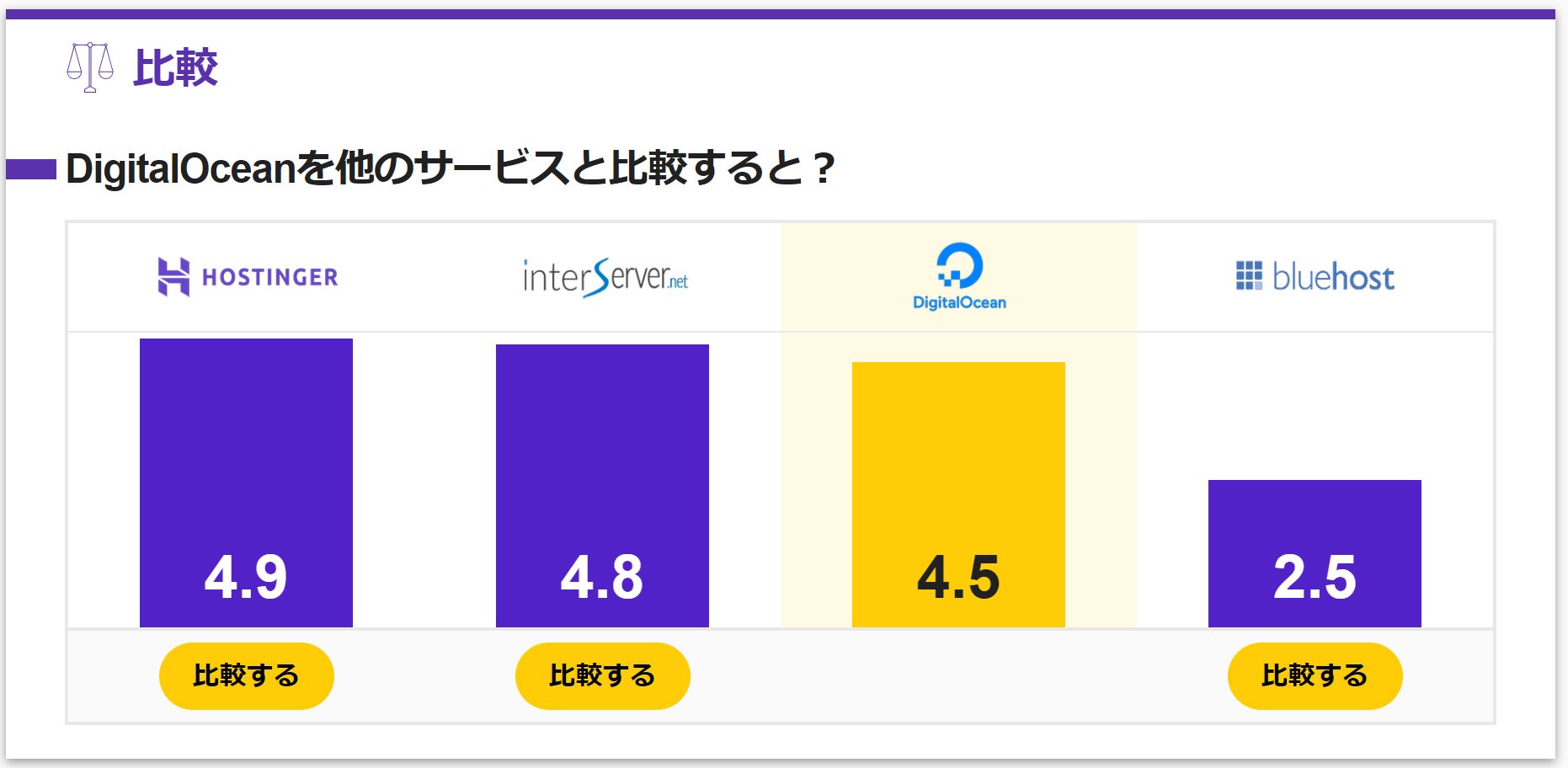
Task: Click the bluehost wordmark text
Action: 1333,277
